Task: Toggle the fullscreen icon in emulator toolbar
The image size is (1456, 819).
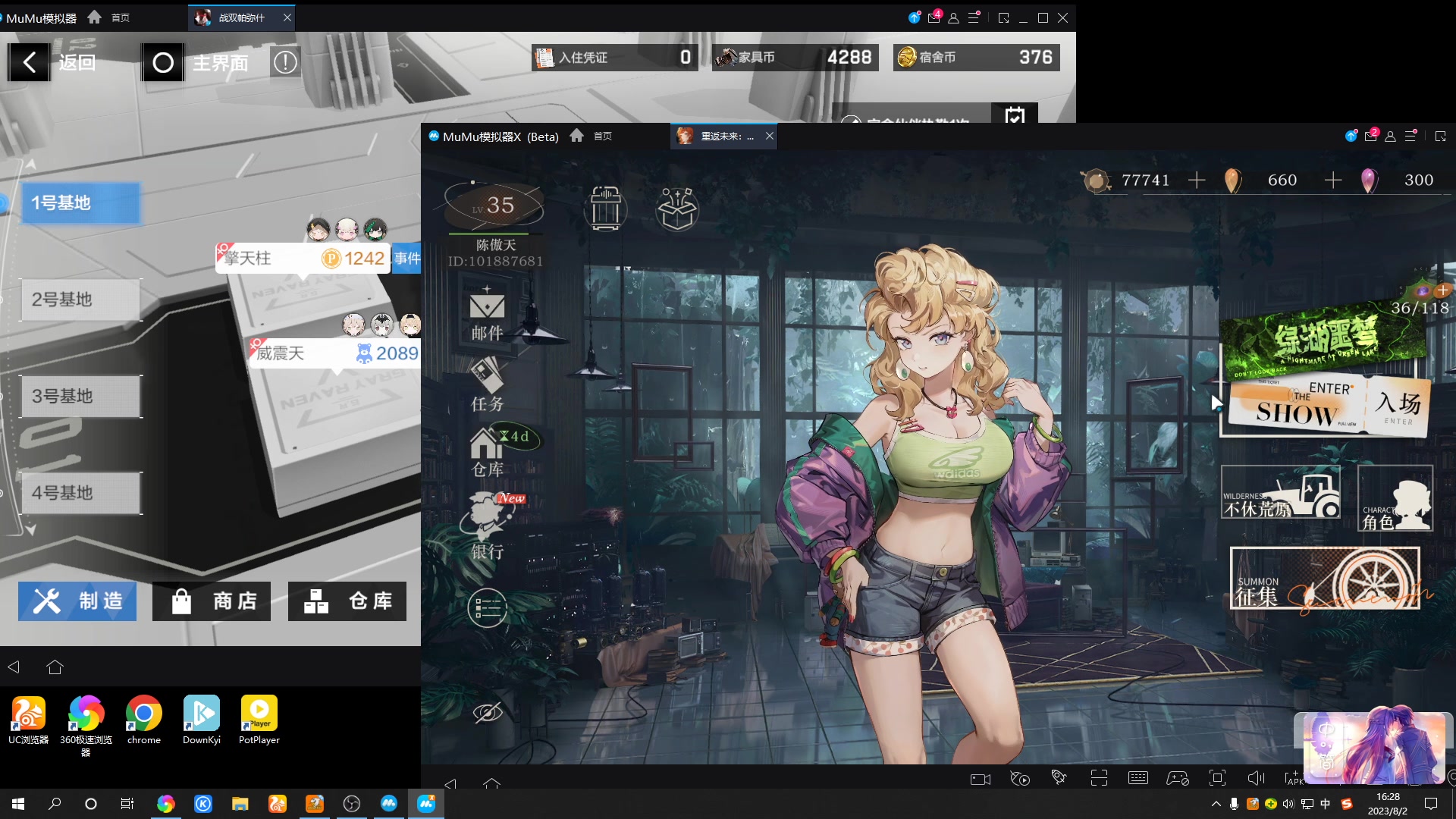Action: [1217, 778]
